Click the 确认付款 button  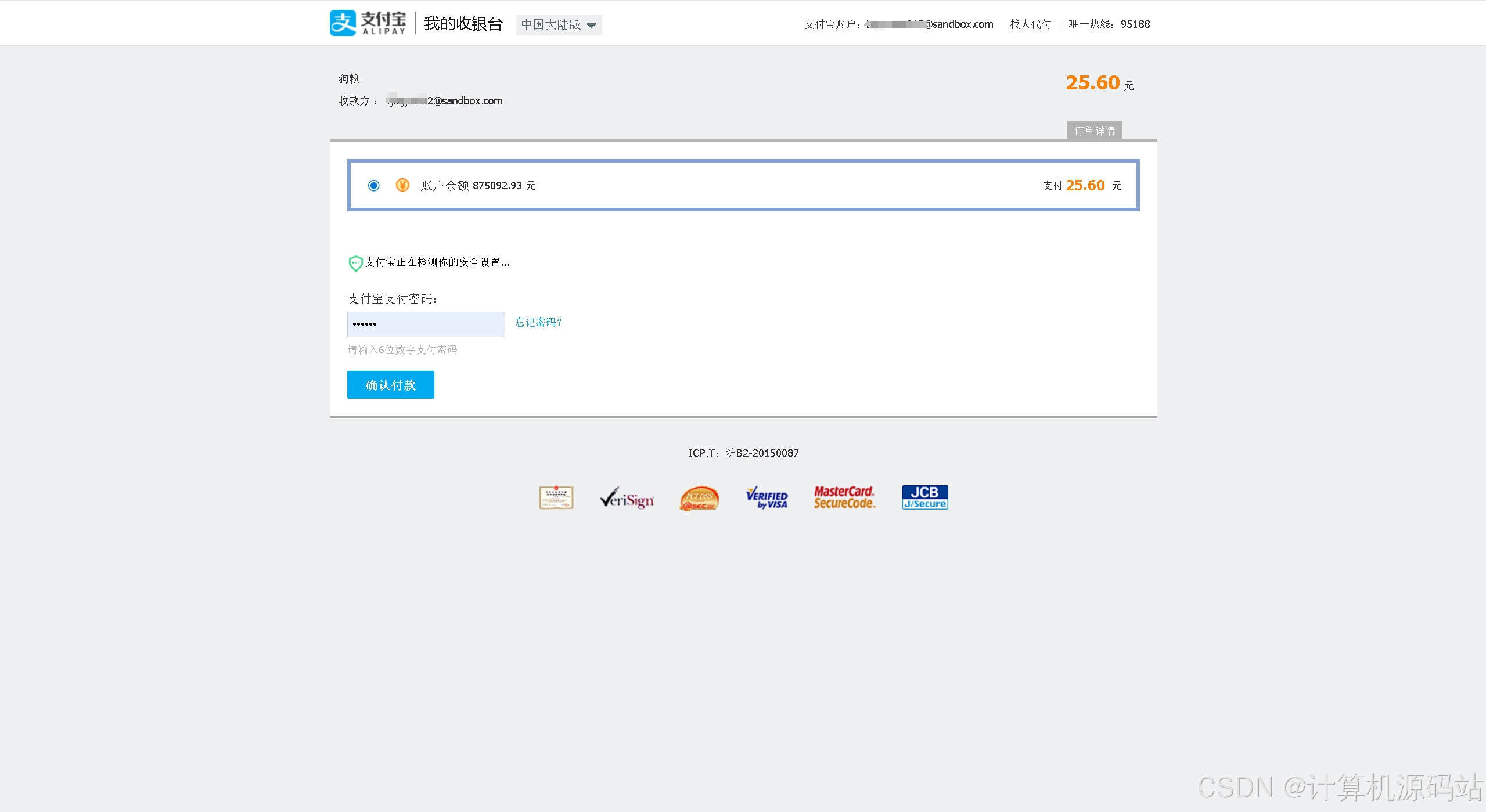(x=391, y=385)
